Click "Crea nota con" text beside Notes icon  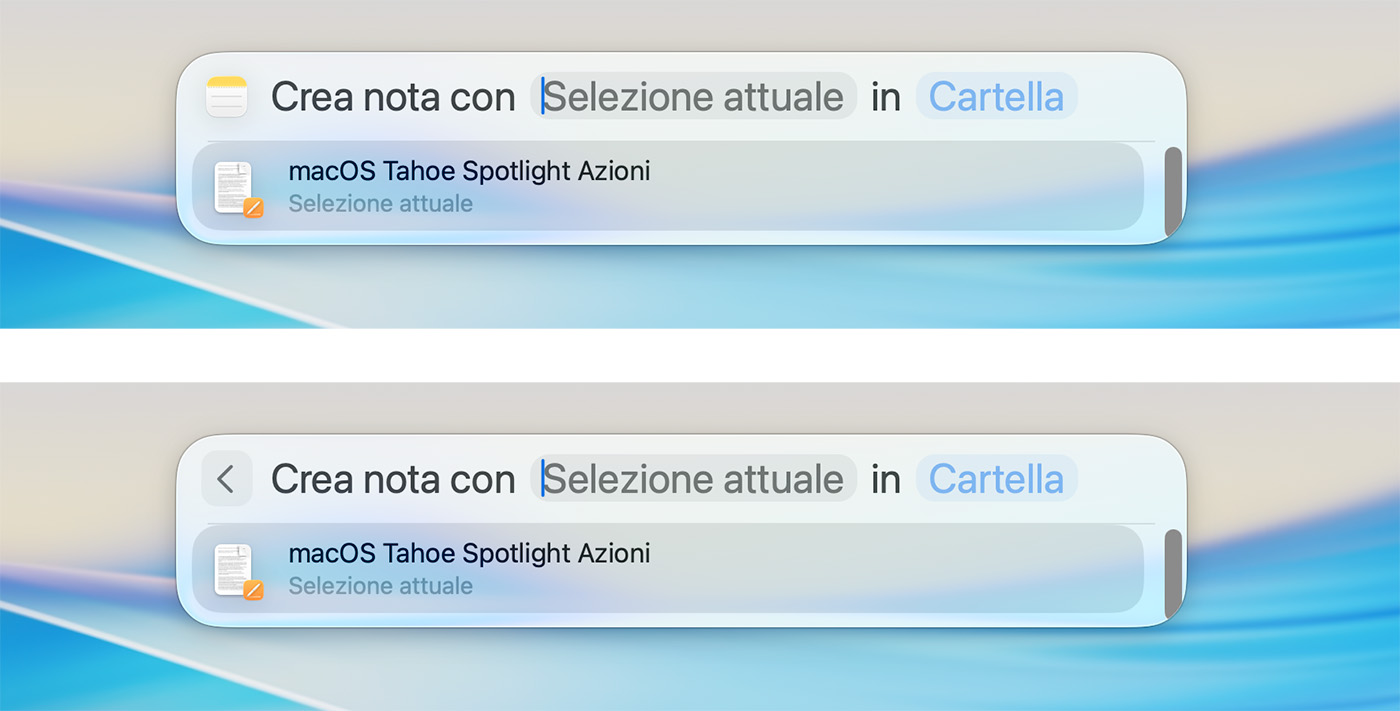click(x=393, y=97)
